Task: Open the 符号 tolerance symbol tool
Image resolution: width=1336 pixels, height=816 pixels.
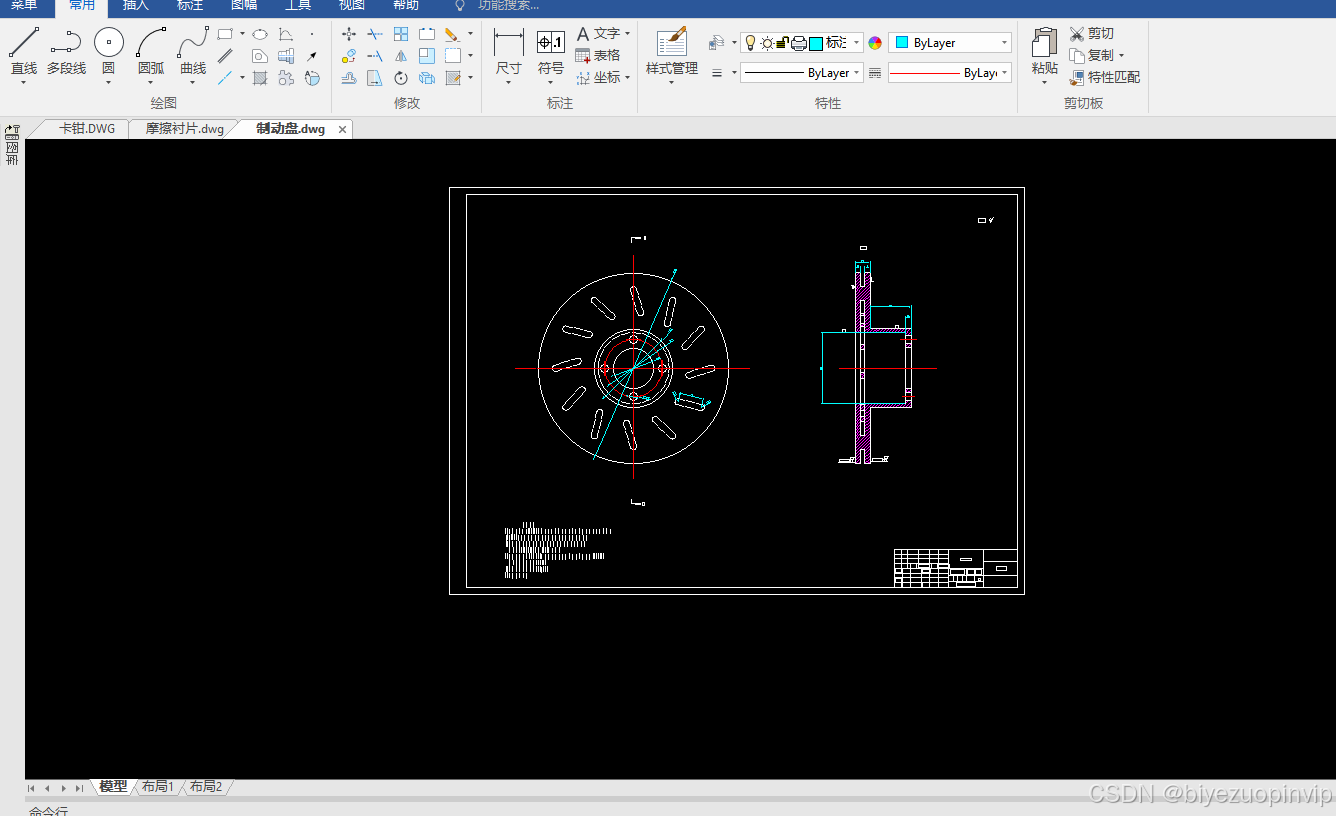Action: 551,50
